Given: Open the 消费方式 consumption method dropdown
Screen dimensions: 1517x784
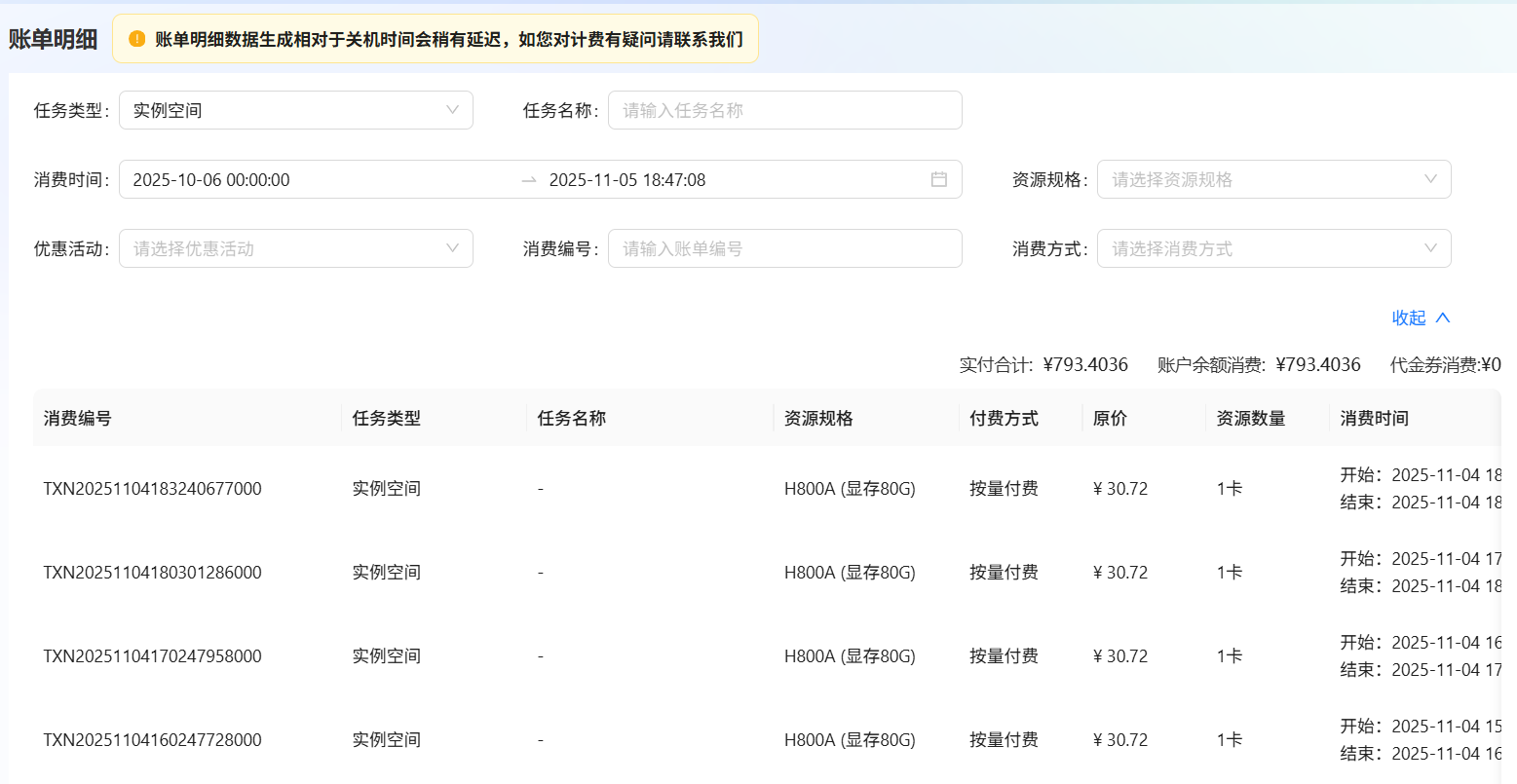Looking at the screenshot, I should [x=1267, y=248].
